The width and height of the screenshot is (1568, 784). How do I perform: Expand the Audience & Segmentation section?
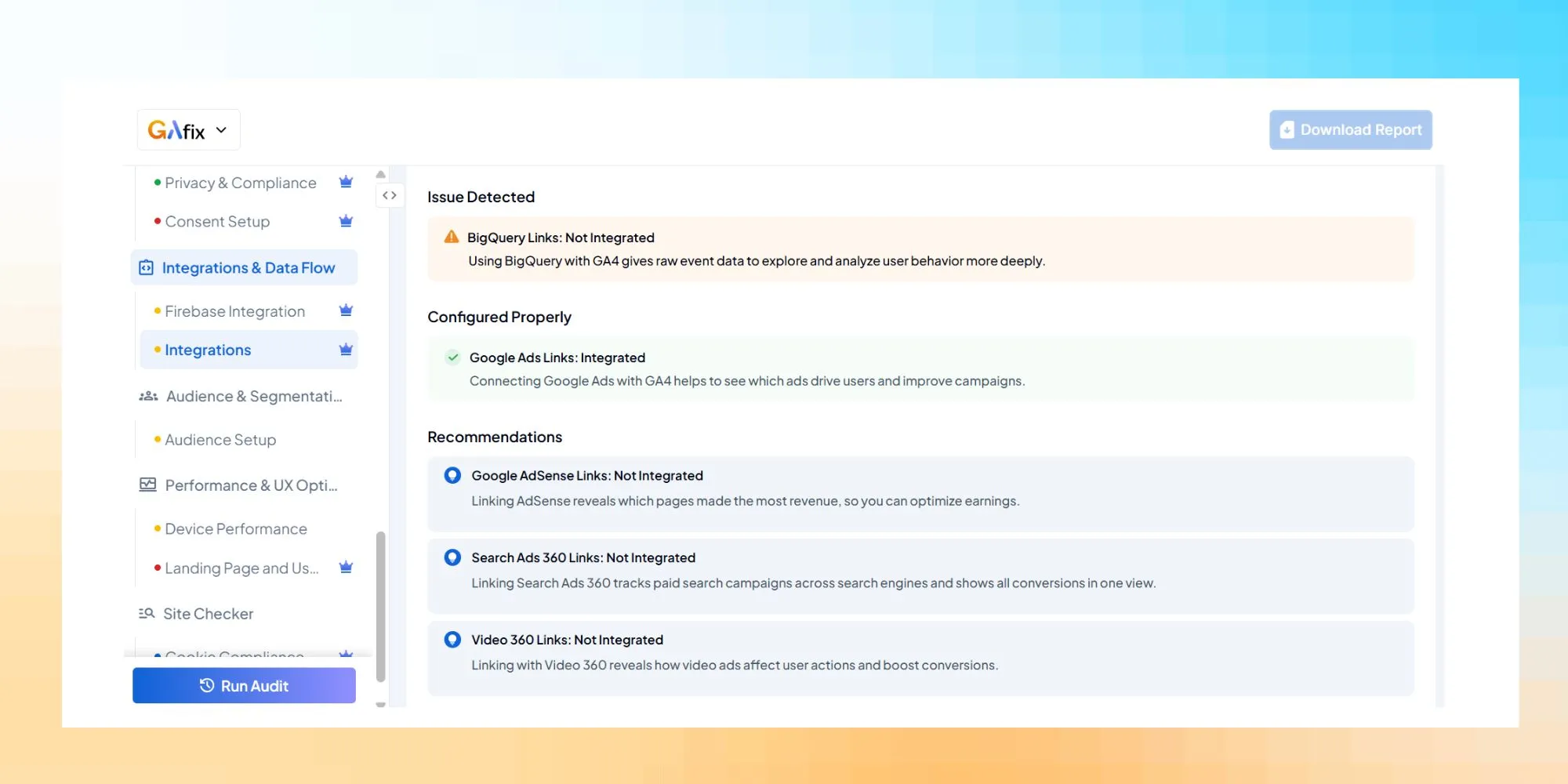pos(252,396)
